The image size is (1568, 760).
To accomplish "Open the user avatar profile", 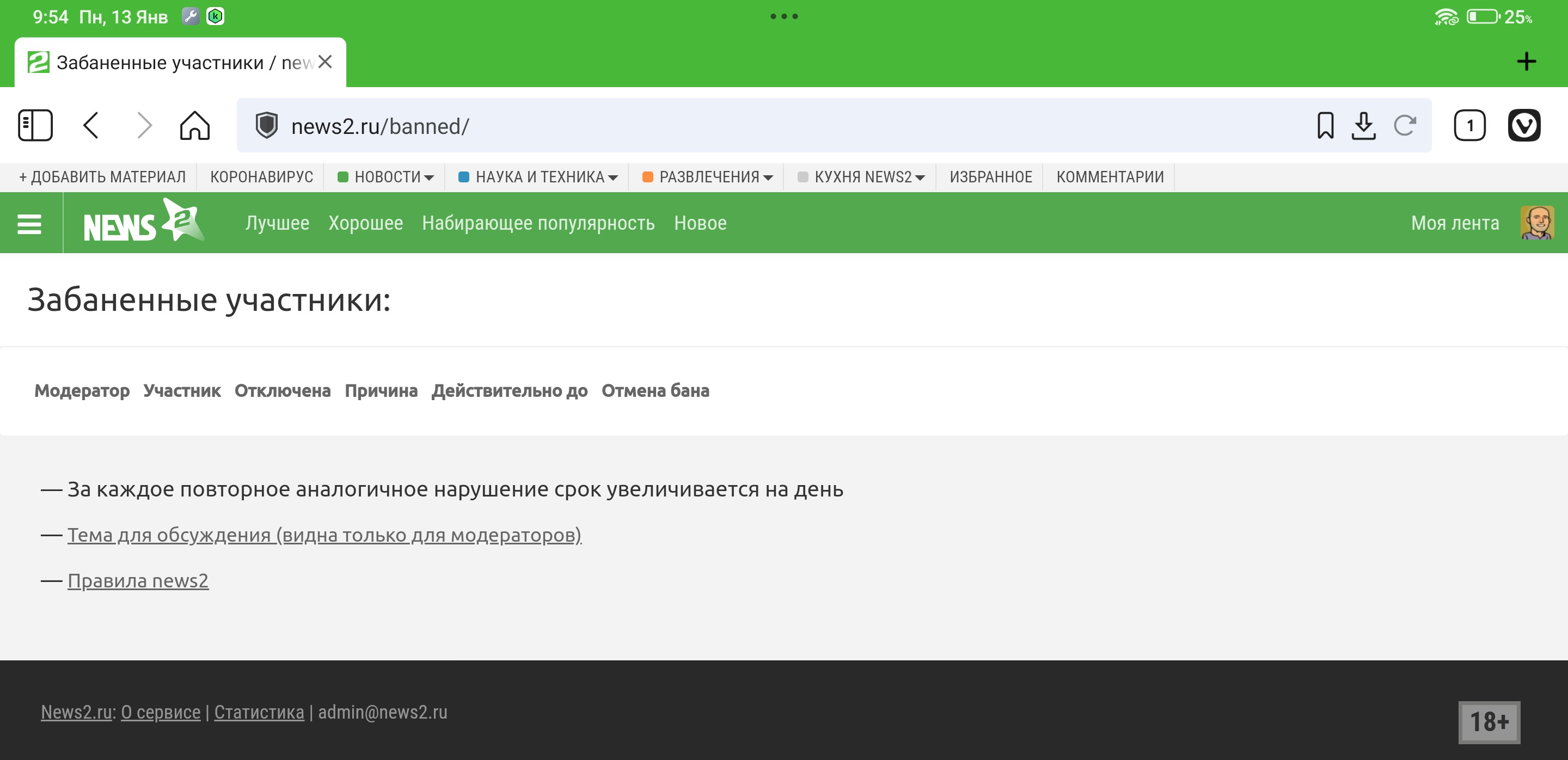I will 1537,223.
